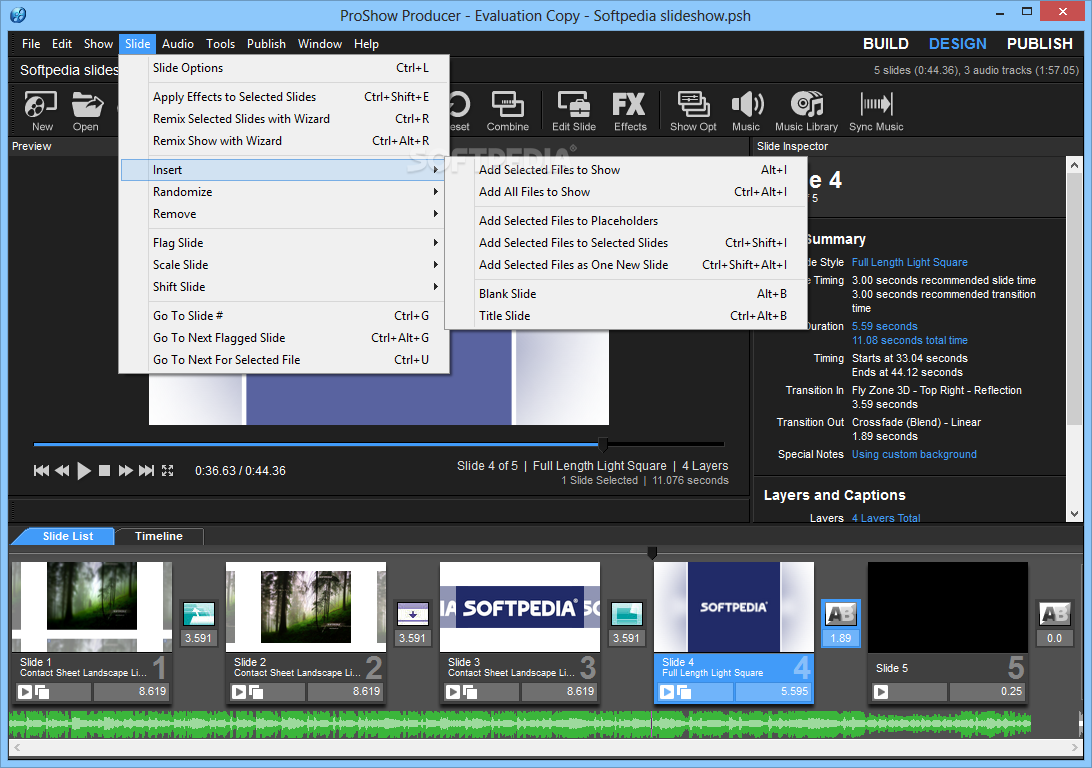The image size is (1092, 768).
Task: Open the Music Library toolbar icon
Action: (x=806, y=111)
